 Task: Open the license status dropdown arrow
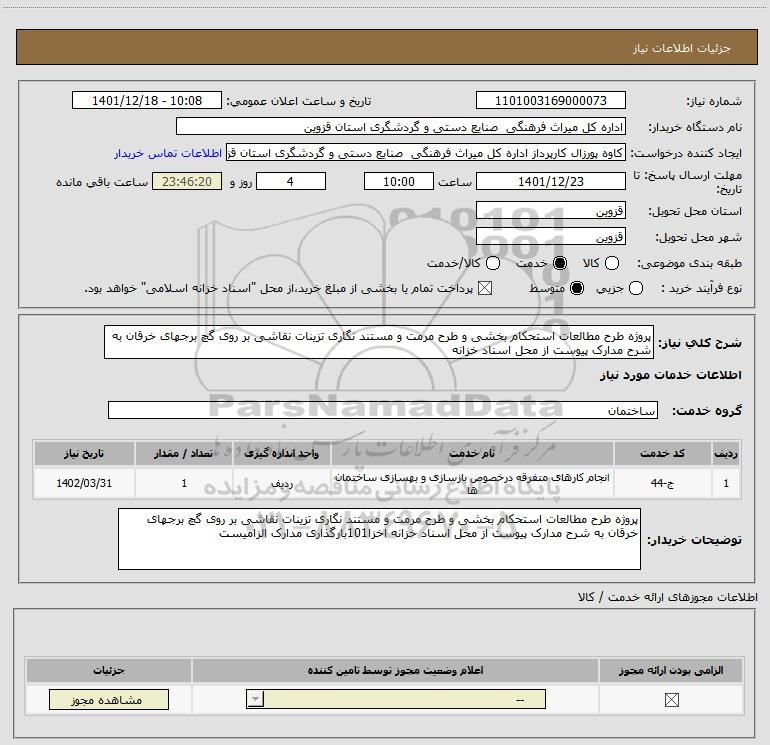(255, 699)
